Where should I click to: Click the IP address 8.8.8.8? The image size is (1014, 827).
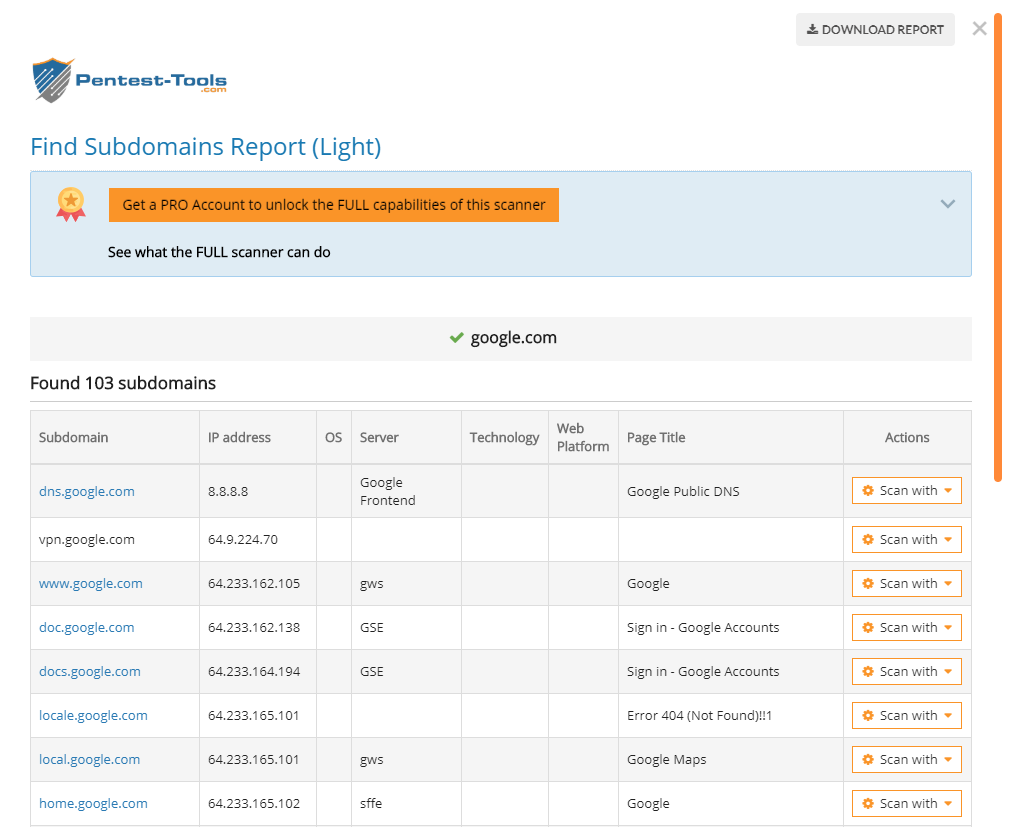click(x=228, y=491)
